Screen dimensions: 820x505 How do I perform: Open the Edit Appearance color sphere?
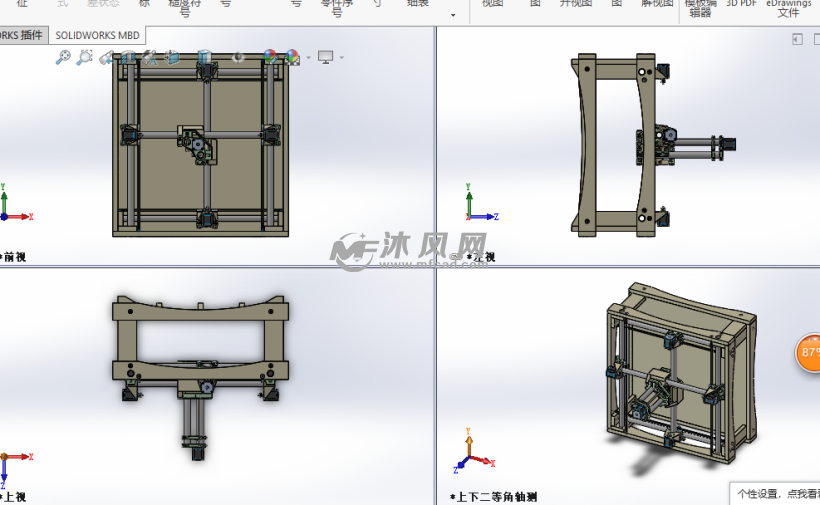coord(270,57)
